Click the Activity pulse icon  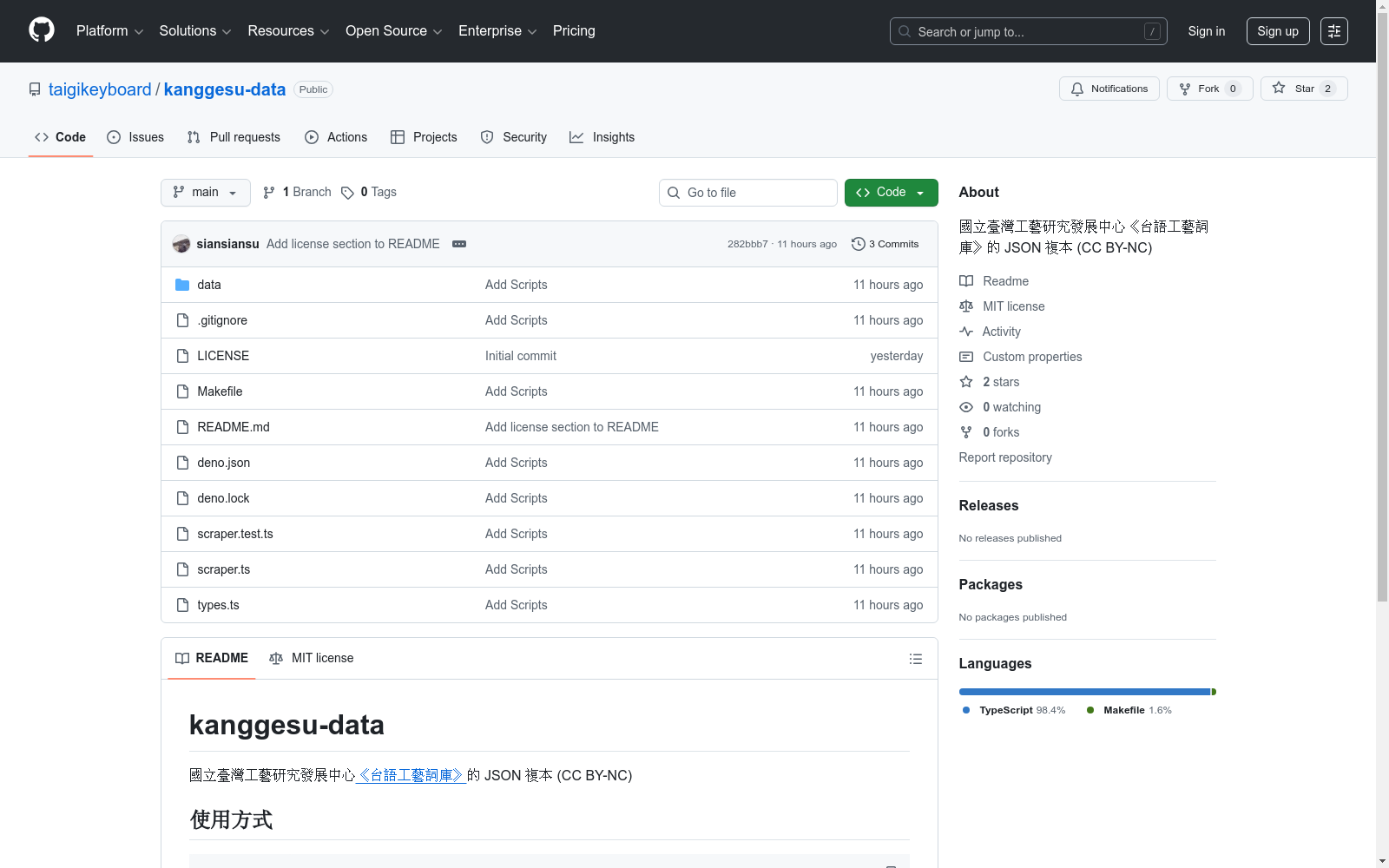click(x=966, y=332)
